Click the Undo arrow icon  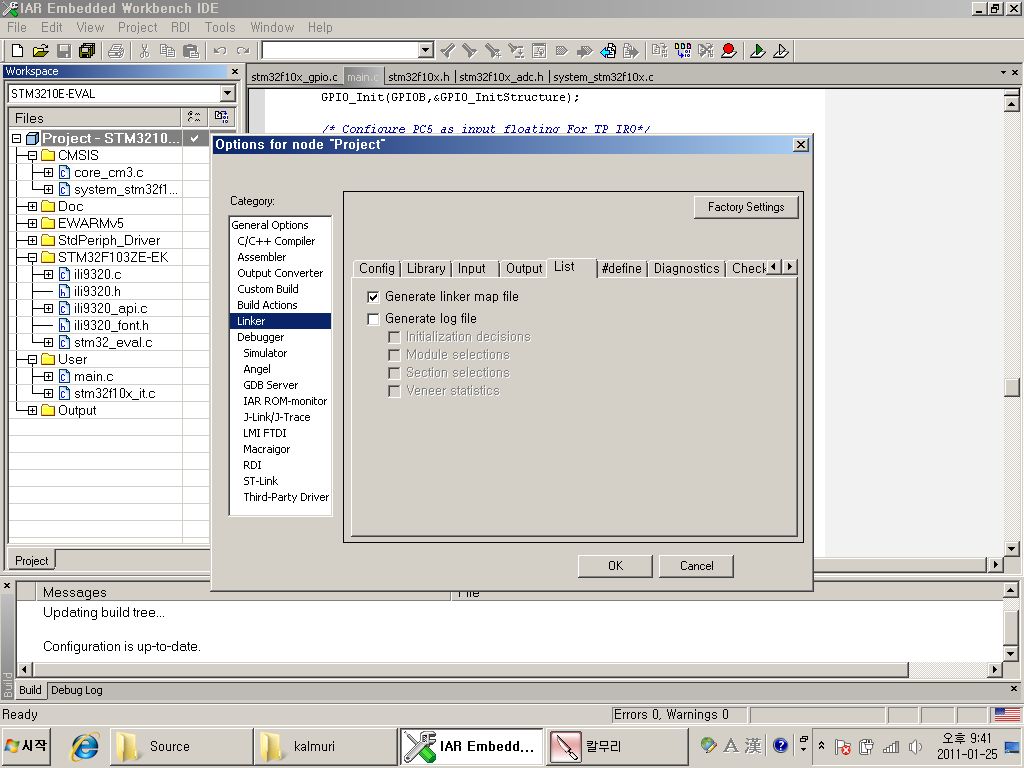coord(220,50)
